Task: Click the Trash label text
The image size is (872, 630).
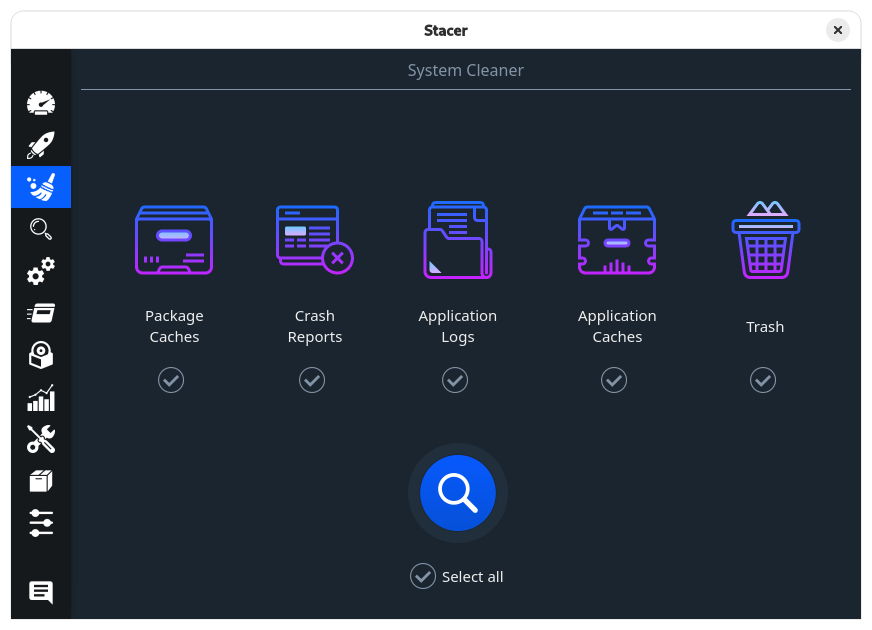Action: point(765,327)
